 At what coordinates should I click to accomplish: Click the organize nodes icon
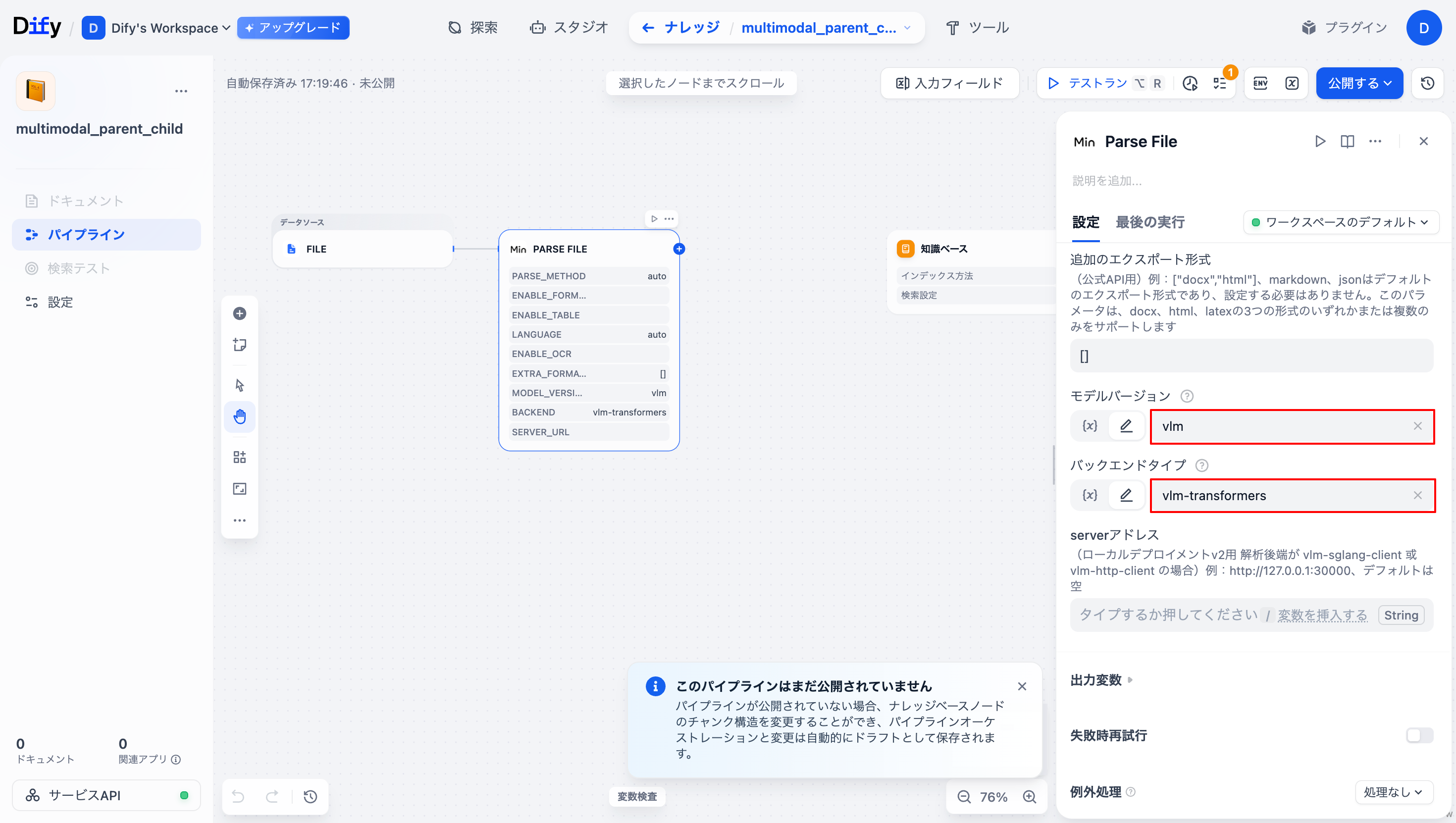[x=240, y=457]
